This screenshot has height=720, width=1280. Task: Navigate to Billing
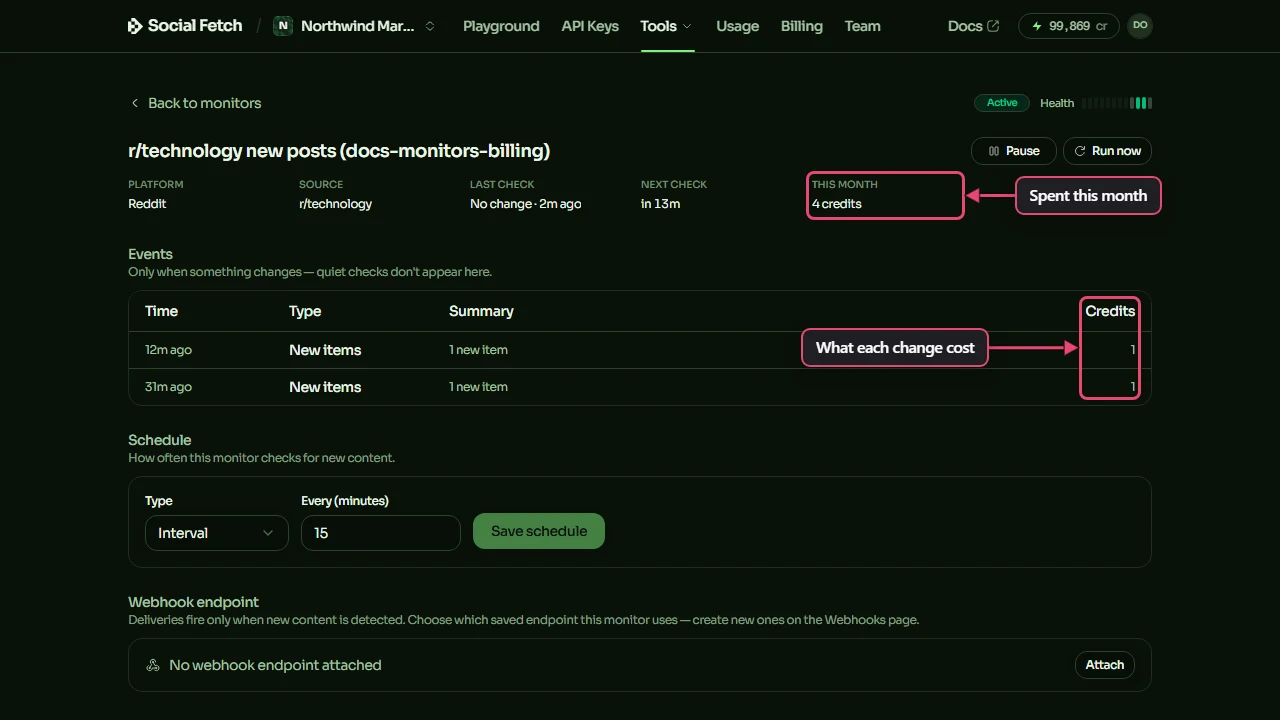click(802, 26)
